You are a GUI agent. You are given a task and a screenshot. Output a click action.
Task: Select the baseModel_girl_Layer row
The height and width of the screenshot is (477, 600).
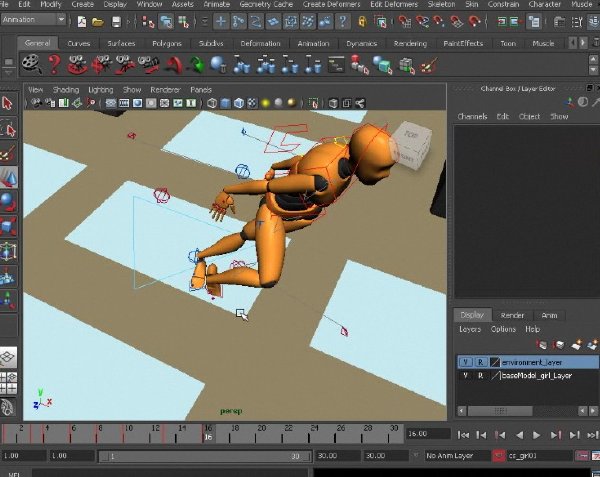click(528, 376)
